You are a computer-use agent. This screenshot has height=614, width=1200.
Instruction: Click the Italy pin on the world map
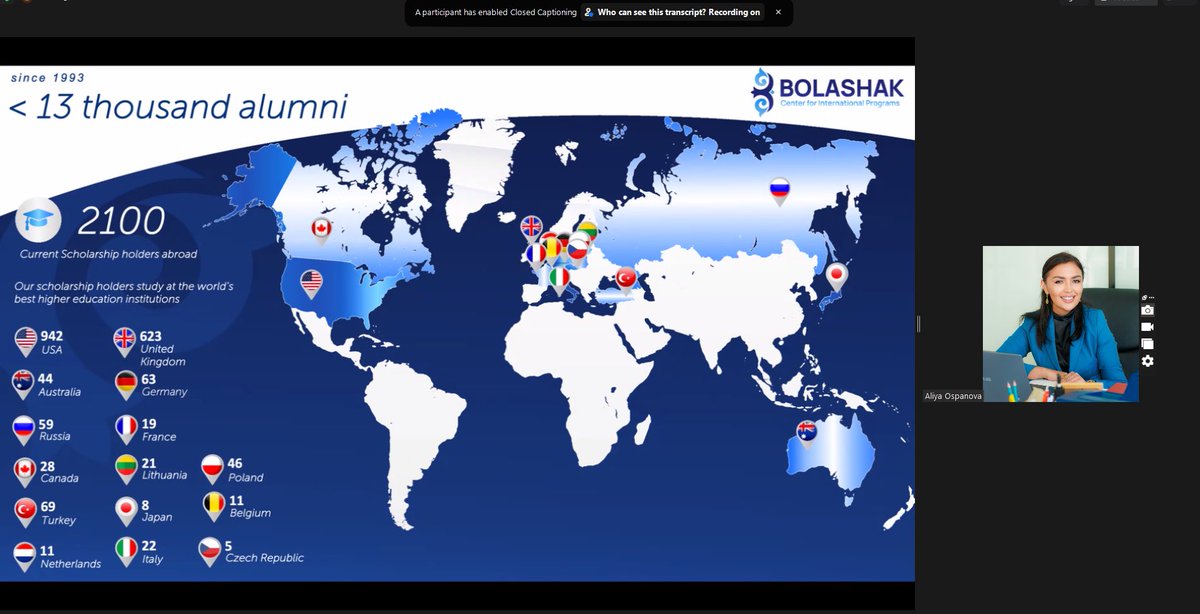click(x=561, y=279)
